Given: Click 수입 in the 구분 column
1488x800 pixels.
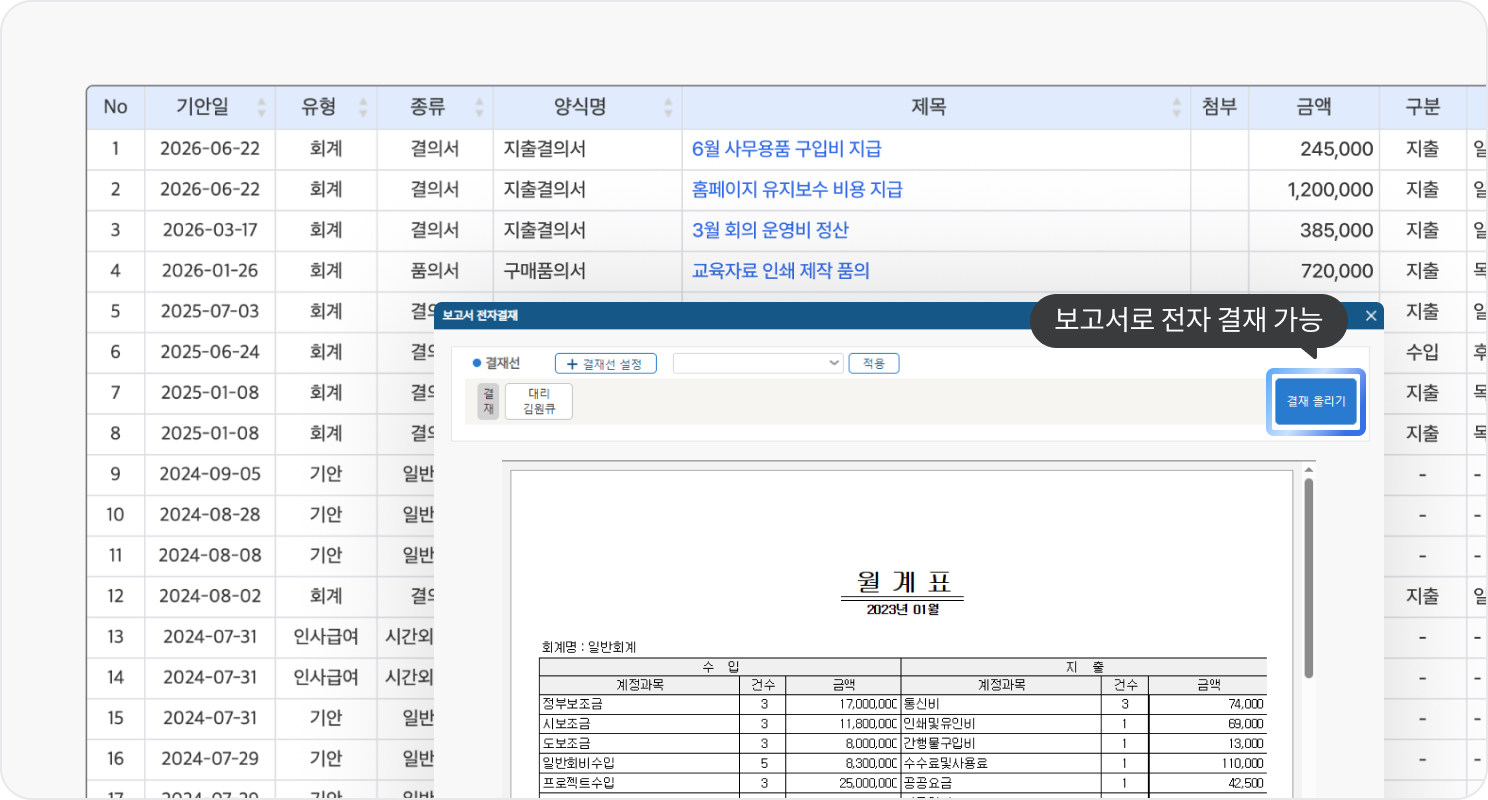Looking at the screenshot, I should (1422, 352).
